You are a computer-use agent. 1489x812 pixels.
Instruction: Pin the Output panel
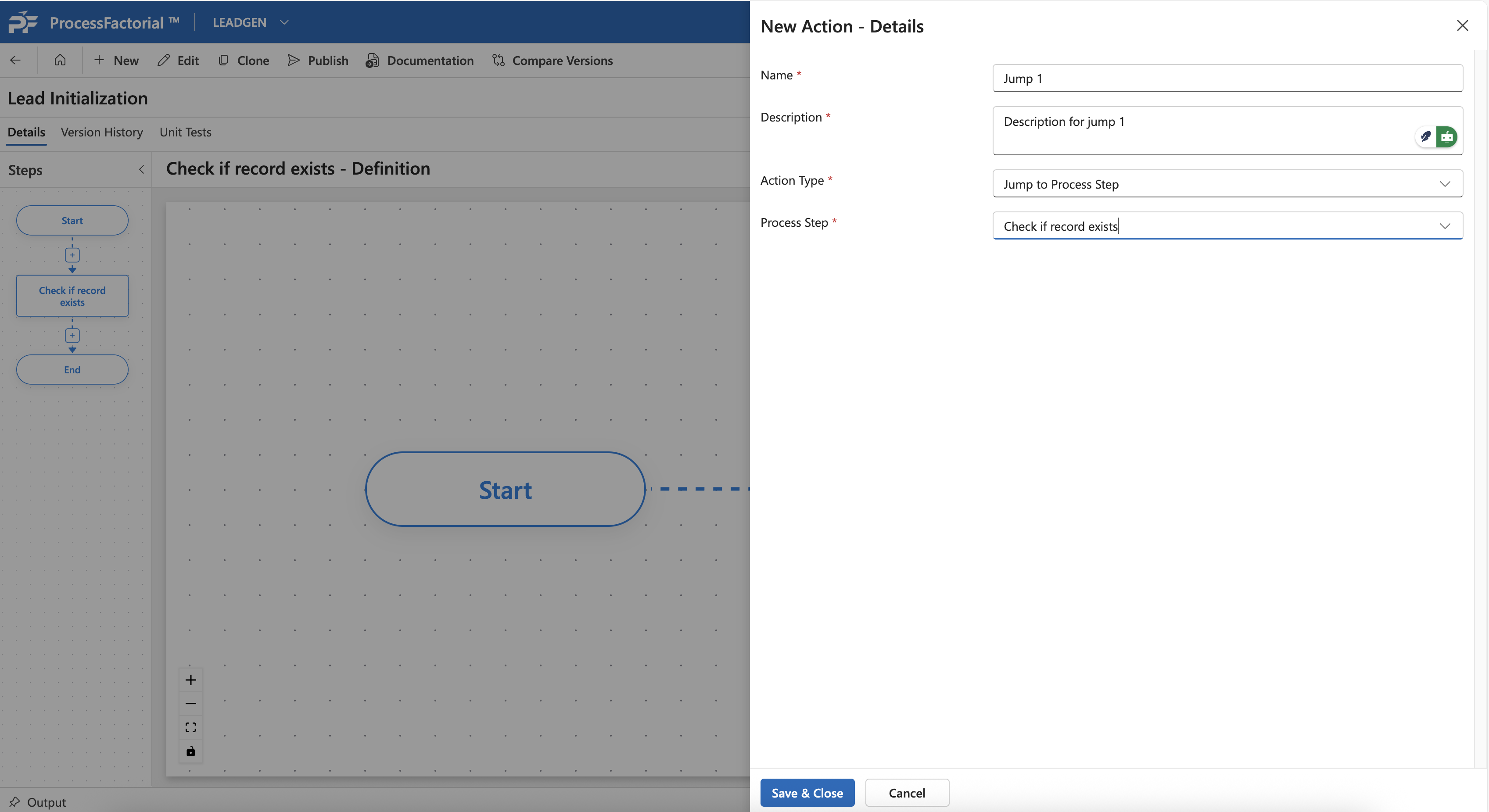pos(14,801)
